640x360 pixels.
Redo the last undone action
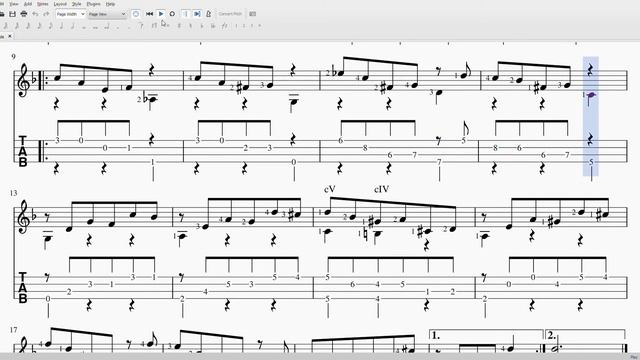pos(46,14)
